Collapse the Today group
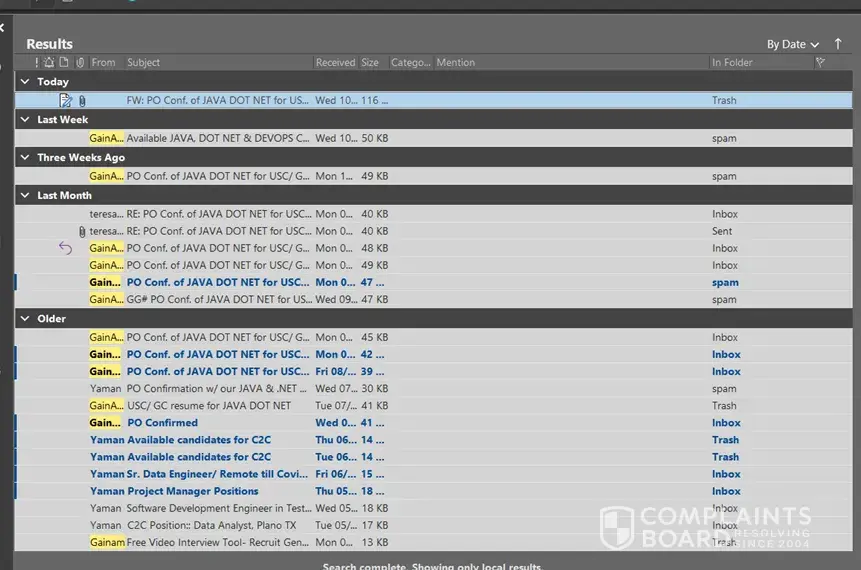 click(26, 82)
